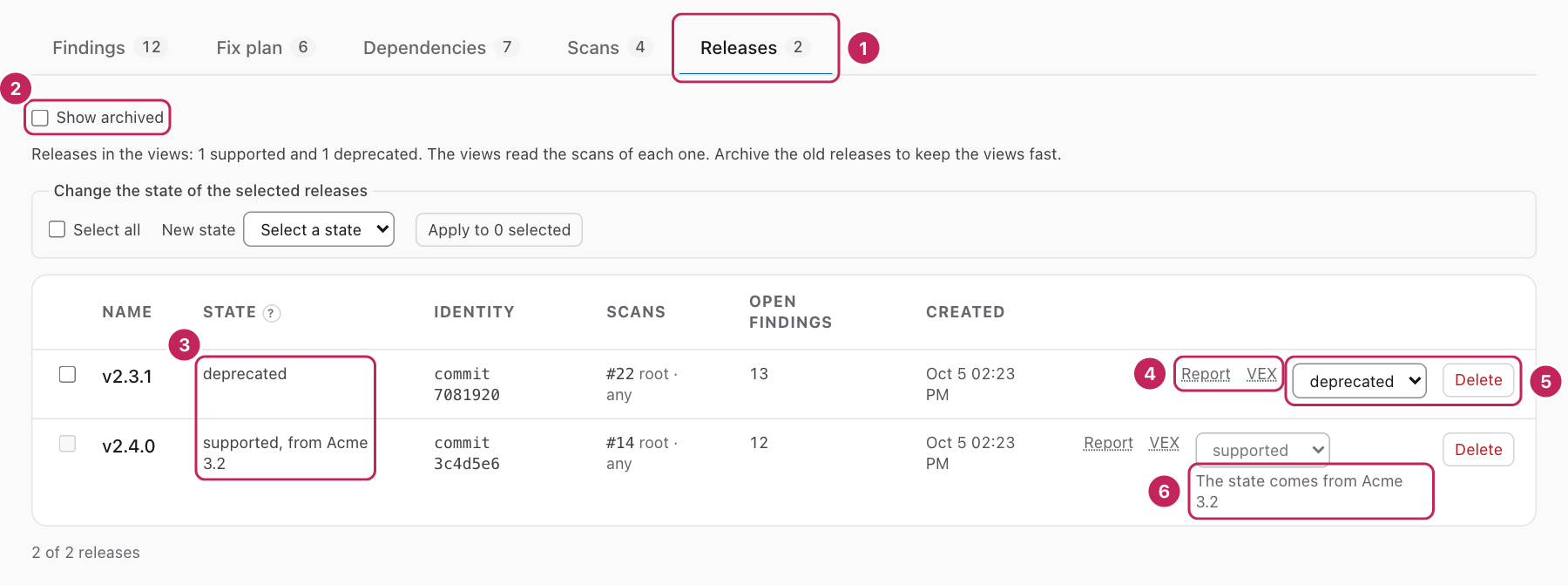Click the 'supported, from Acme 3.2' state text
The height and width of the screenshot is (585, 1568).
(x=285, y=453)
